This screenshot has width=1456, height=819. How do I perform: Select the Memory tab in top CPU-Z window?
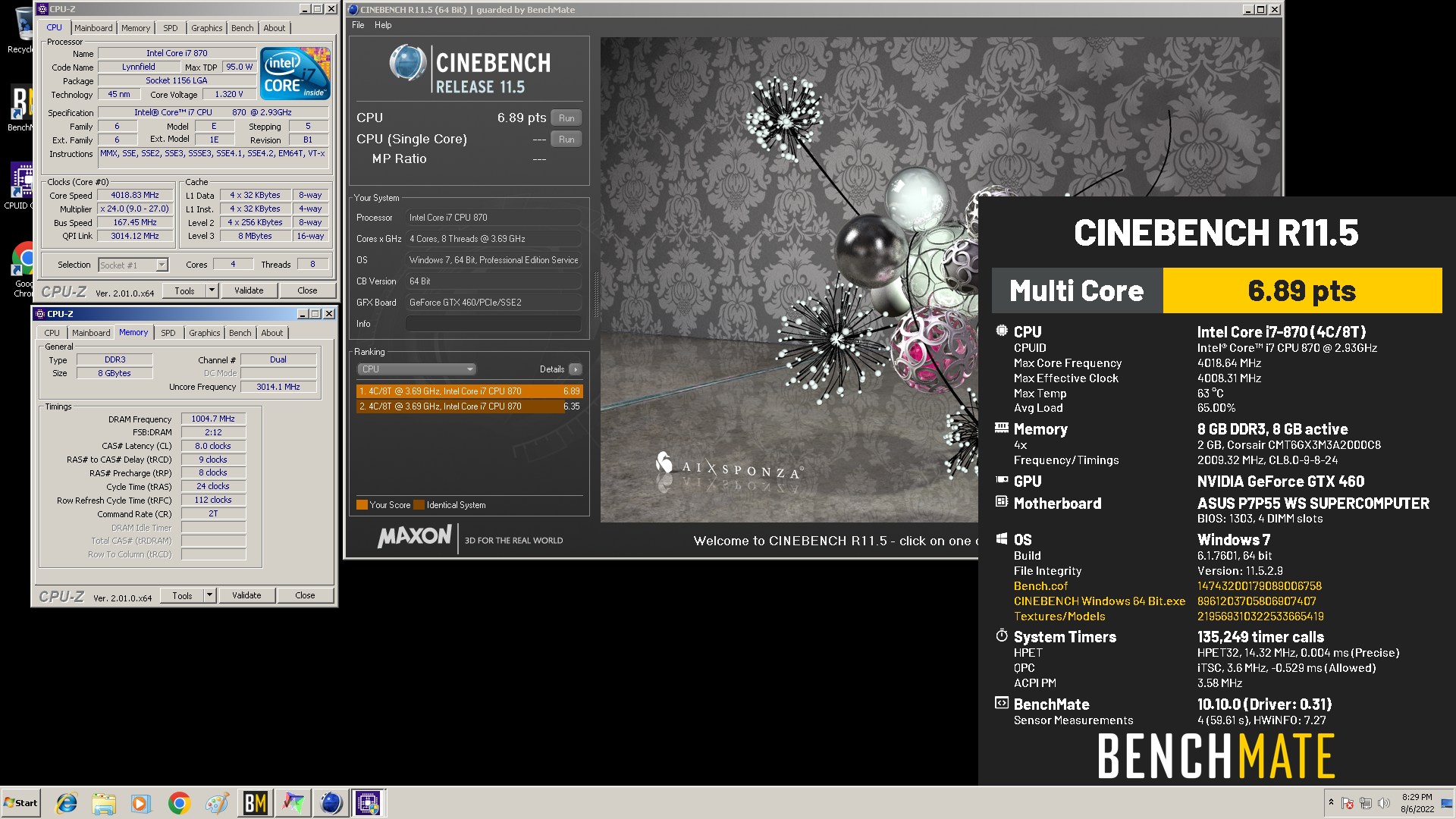(x=136, y=28)
